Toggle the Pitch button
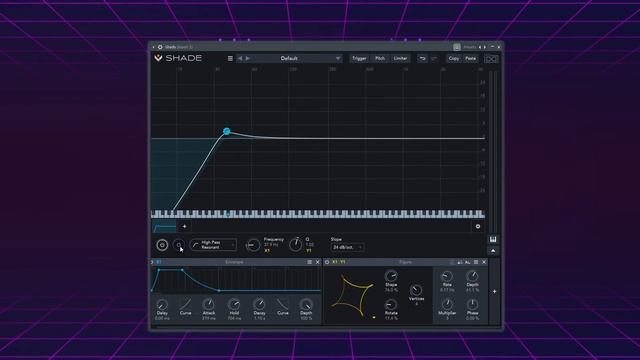The image size is (640, 360). click(380, 58)
